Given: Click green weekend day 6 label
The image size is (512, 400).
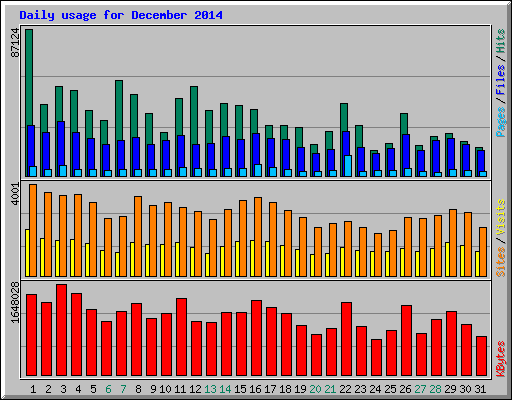Looking at the screenshot, I should pos(108,389).
